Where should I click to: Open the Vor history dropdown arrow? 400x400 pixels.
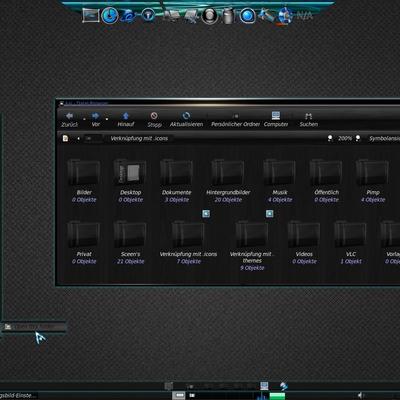107,119
